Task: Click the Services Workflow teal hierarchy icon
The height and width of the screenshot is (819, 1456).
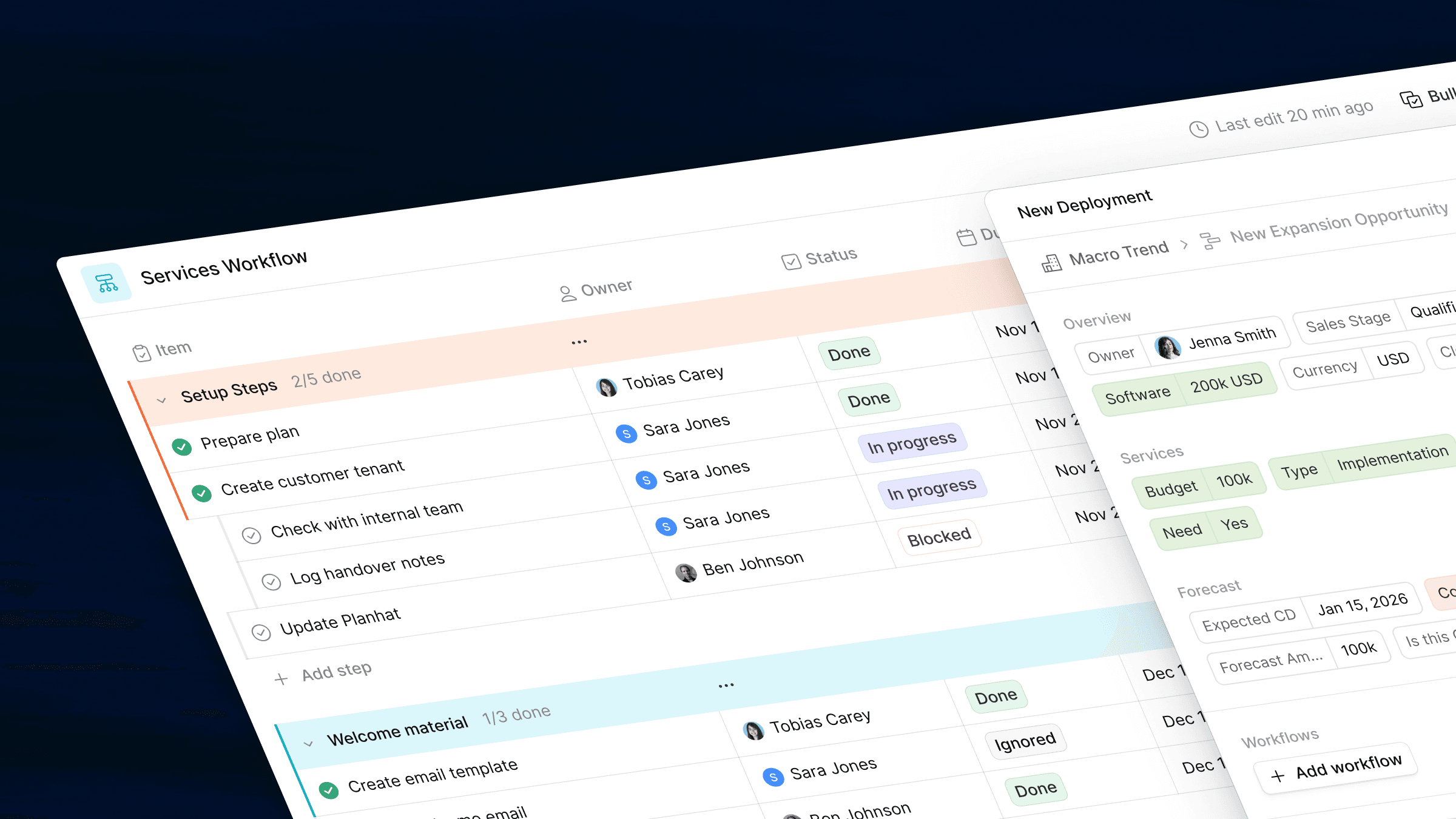Action: [106, 283]
